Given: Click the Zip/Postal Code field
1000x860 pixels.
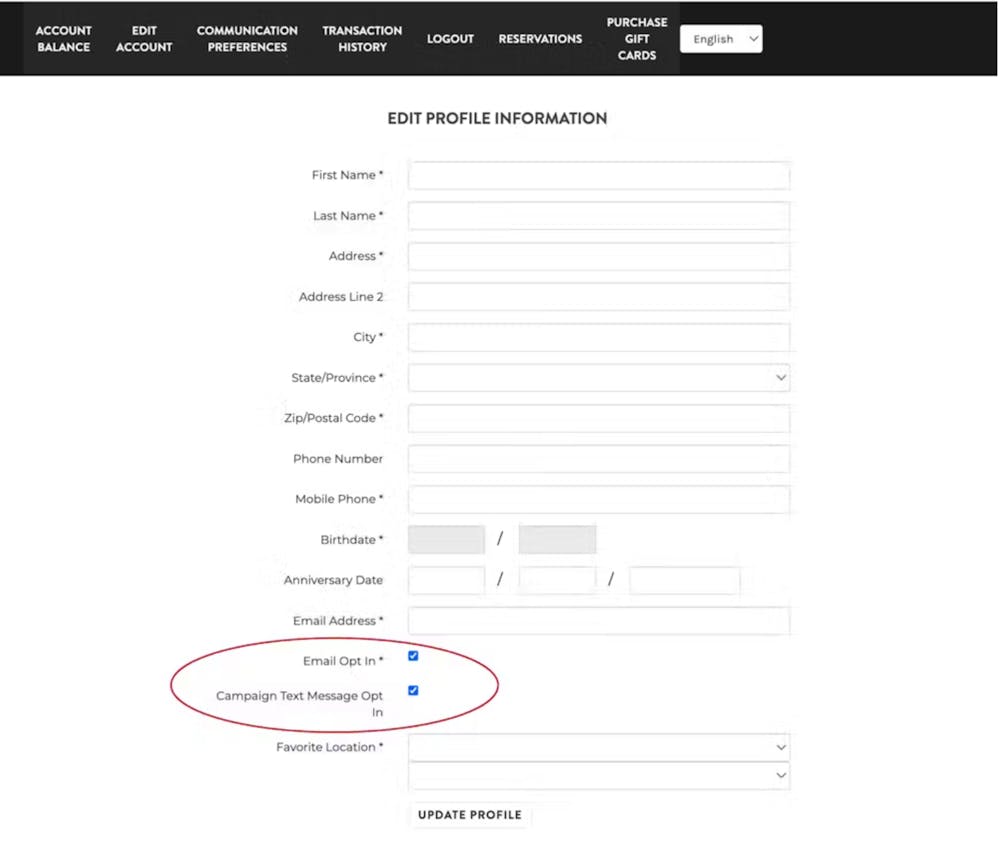Looking at the screenshot, I should click(599, 418).
